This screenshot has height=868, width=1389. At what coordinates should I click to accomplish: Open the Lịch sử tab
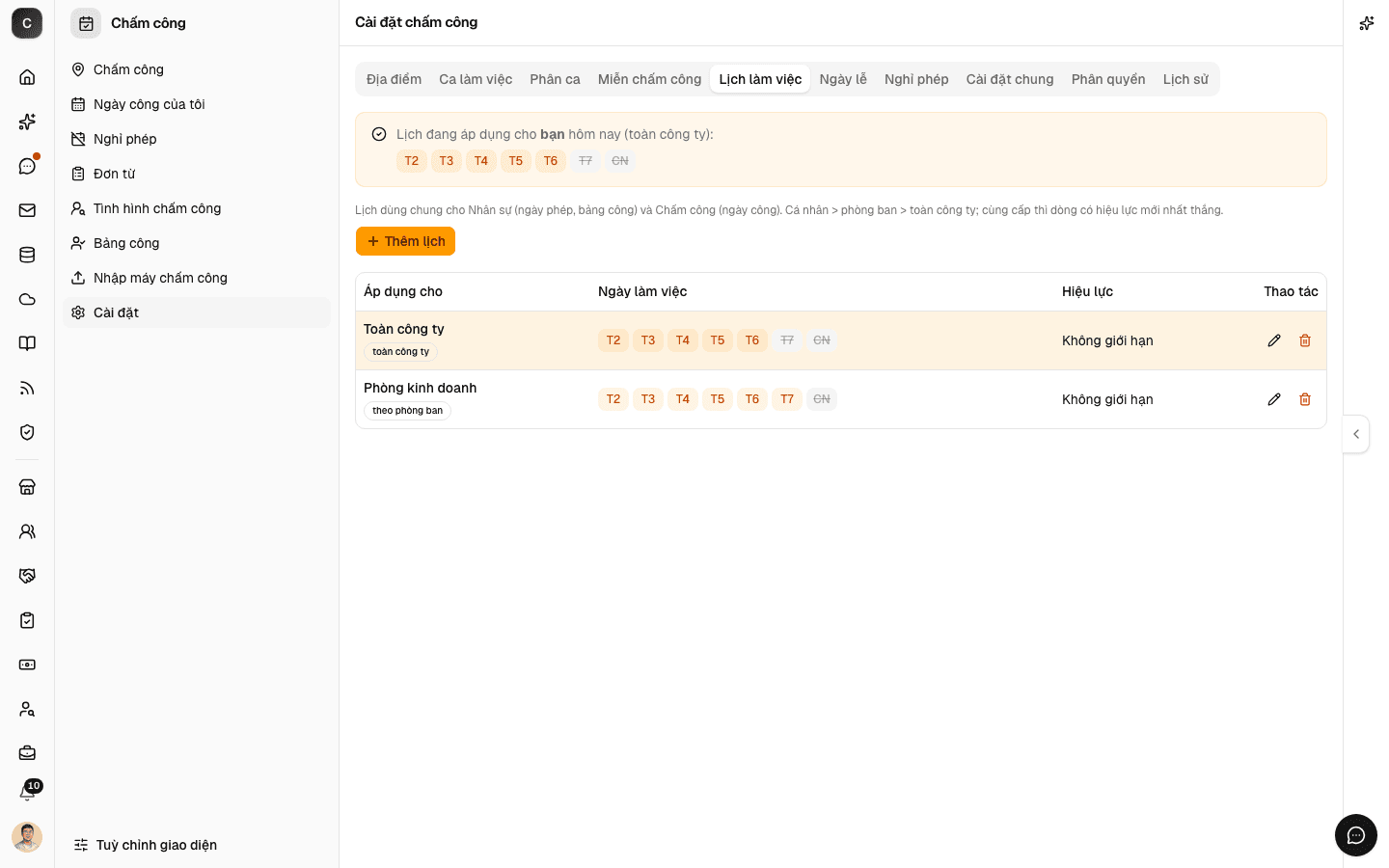click(x=1185, y=79)
